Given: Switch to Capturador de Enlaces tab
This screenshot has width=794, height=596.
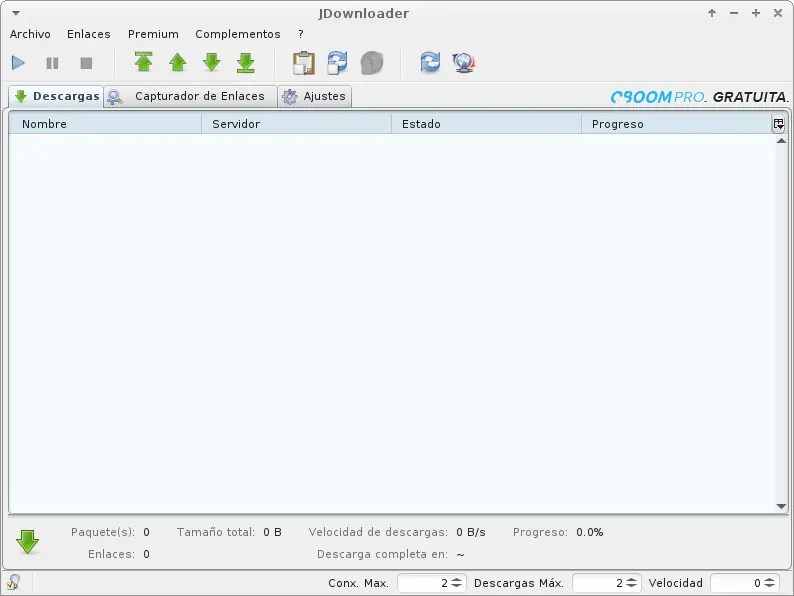Looking at the screenshot, I should tap(190, 96).
